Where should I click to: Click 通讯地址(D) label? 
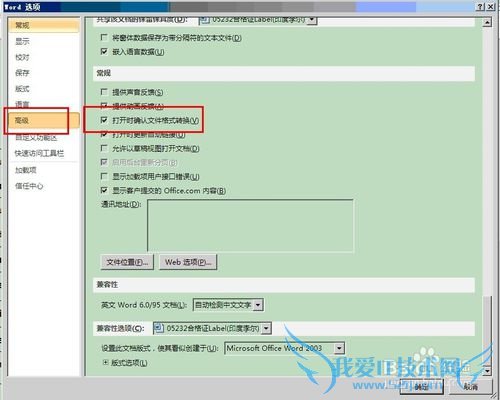pos(121,204)
